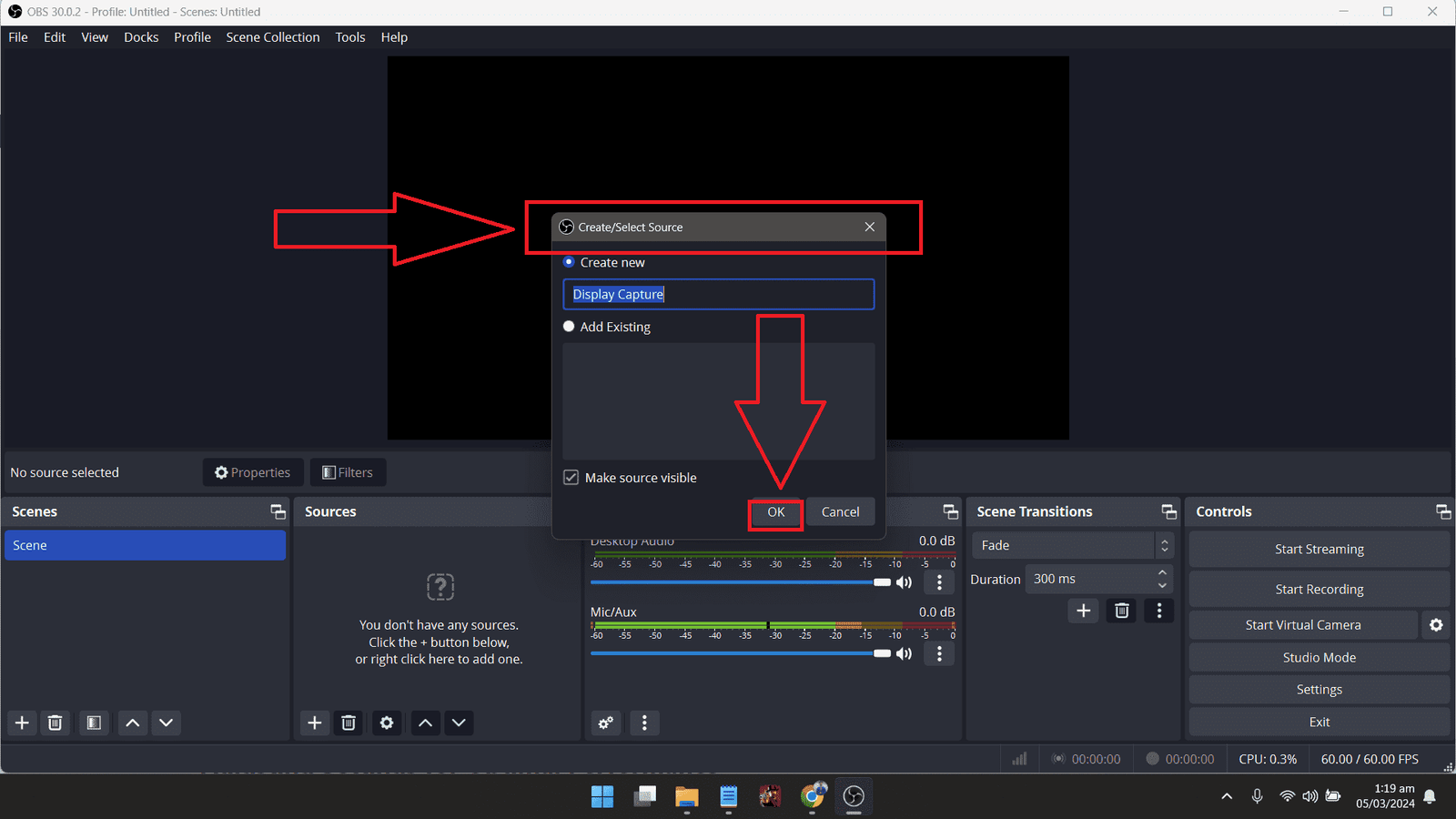Uncheck Make source visible checkbox
Image resolution: width=1456 pixels, height=819 pixels.
pos(571,478)
